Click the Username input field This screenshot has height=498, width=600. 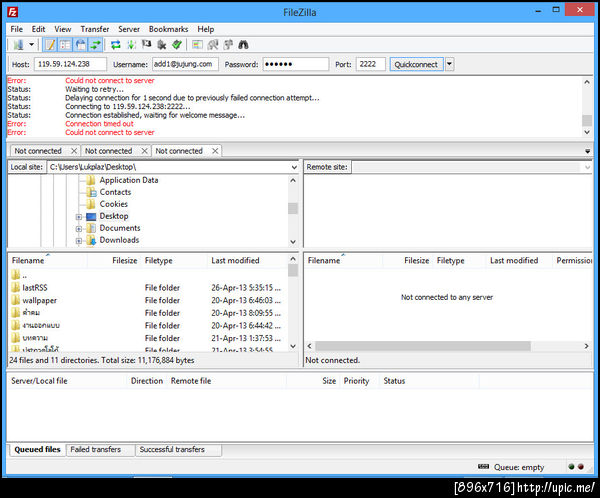pos(185,64)
